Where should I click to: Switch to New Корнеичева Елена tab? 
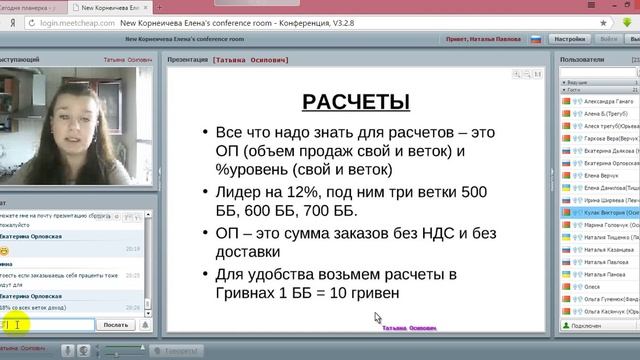[109, 7]
